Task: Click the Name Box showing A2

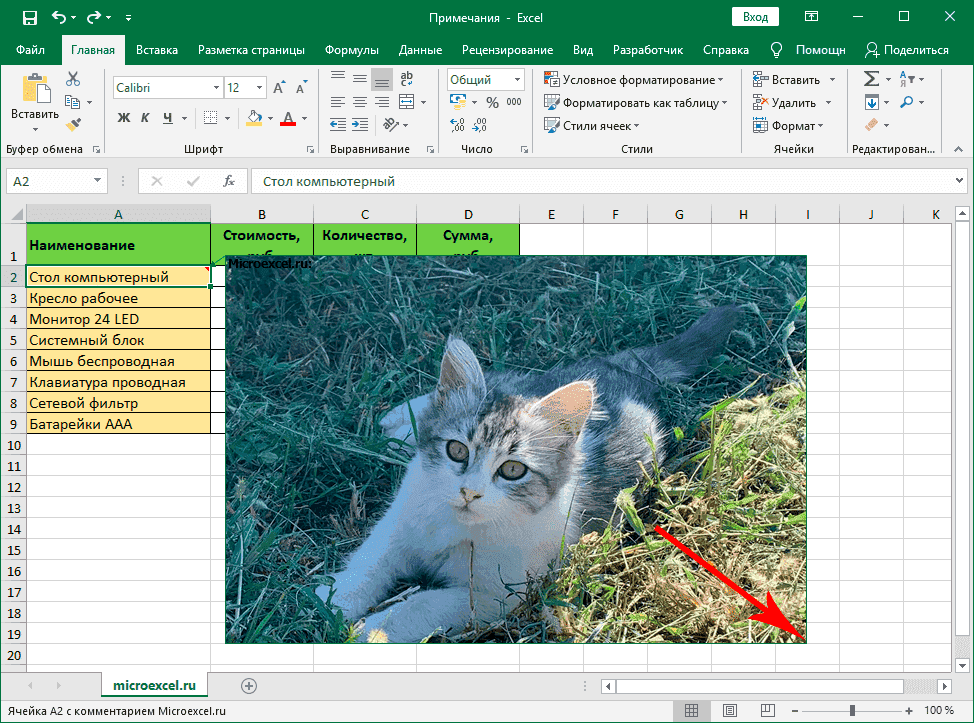Action: pyautogui.click(x=48, y=181)
